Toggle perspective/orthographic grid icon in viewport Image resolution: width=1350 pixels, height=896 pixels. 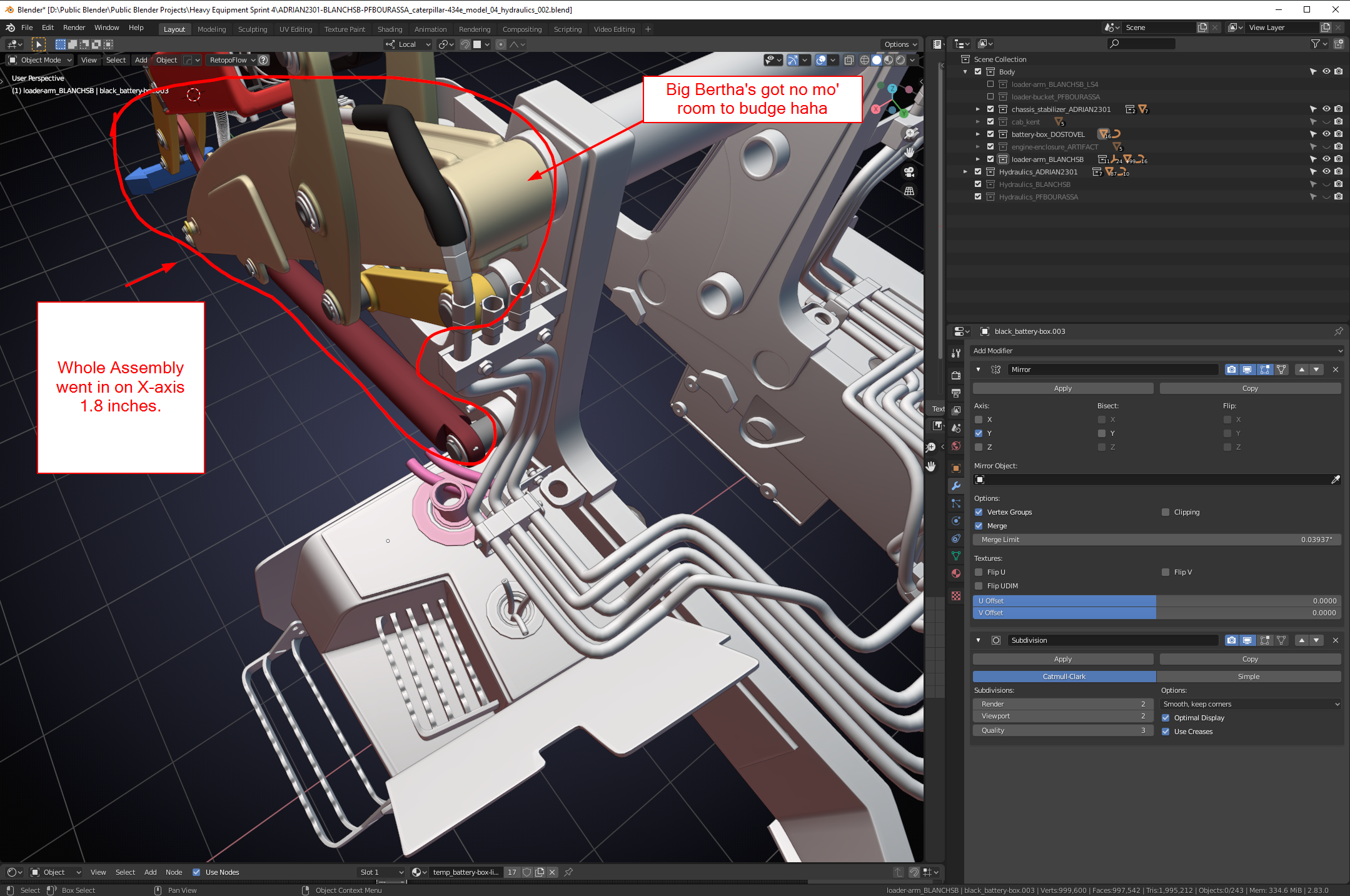click(909, 191)
